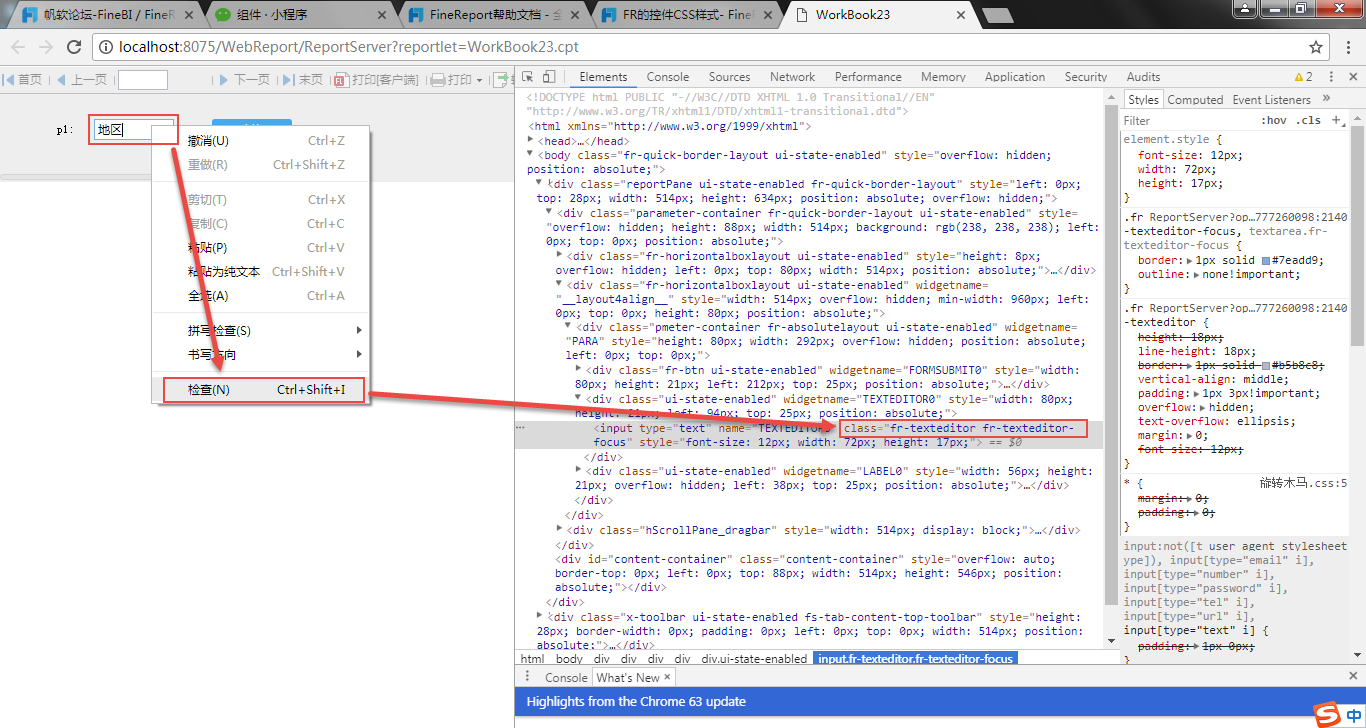Screen dimensions: 1366x728
Task: Click the yellow warnings count icon
Action: pos(1302,77)
